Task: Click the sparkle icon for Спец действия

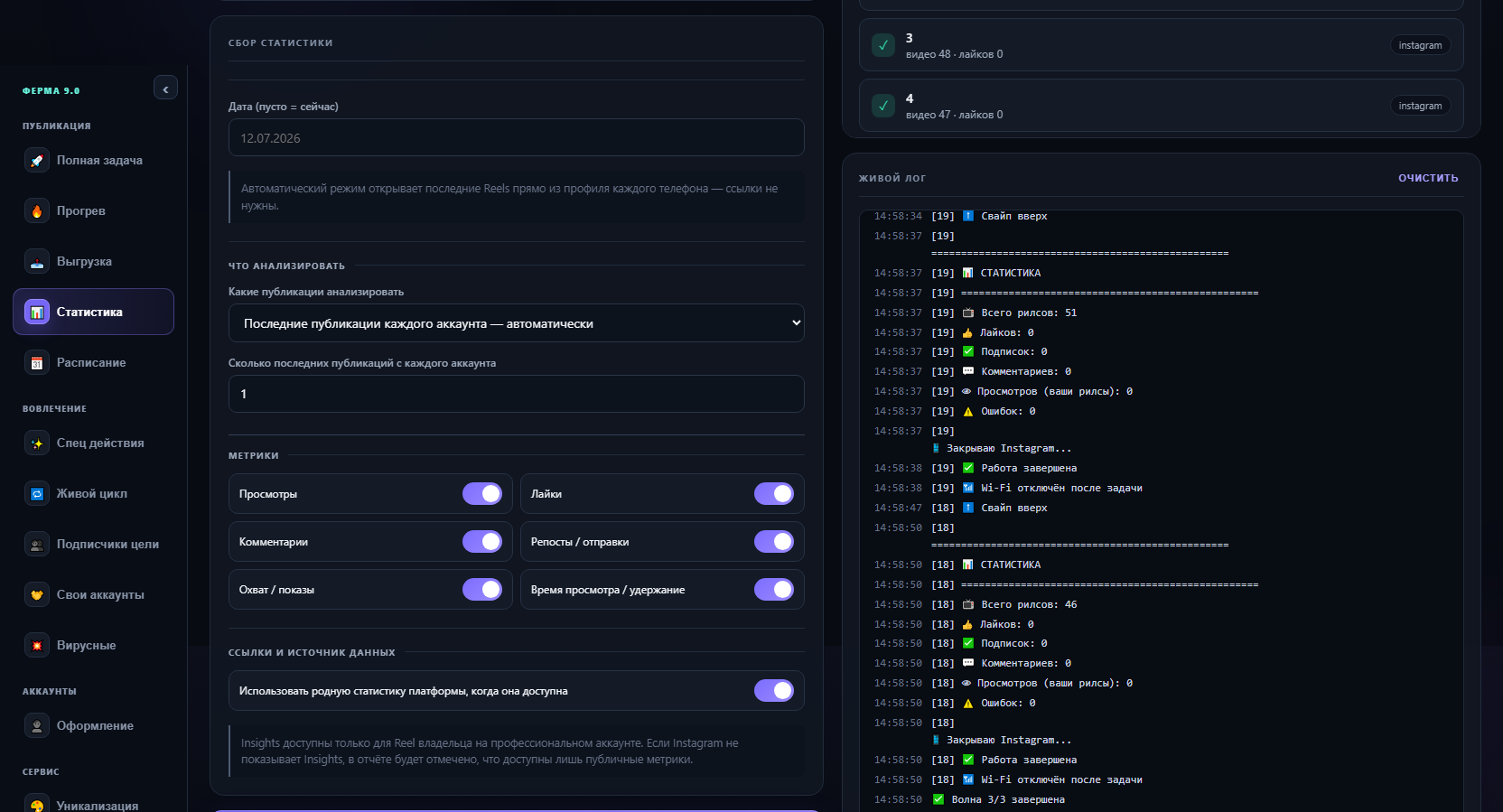Action: pos(37,443)
